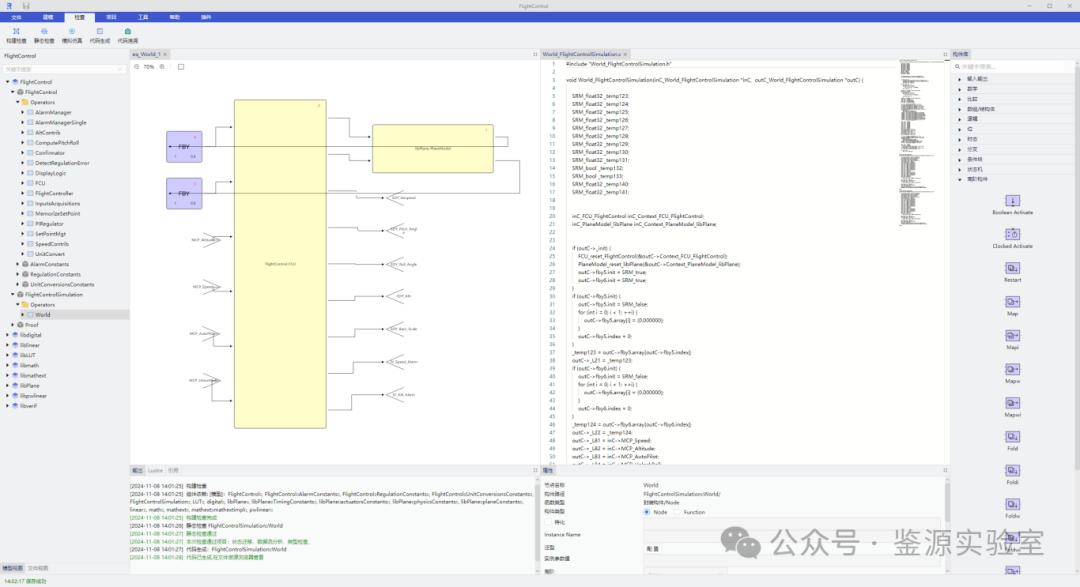Run the 静态检查 static check tool
The width and height of the screenshot is (1080, 587).
click(x=44, y=35)
